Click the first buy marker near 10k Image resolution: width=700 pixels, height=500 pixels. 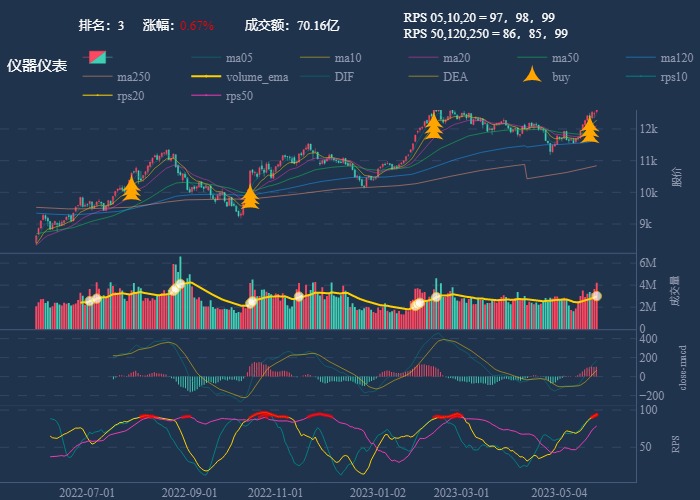tap(131, 188)
